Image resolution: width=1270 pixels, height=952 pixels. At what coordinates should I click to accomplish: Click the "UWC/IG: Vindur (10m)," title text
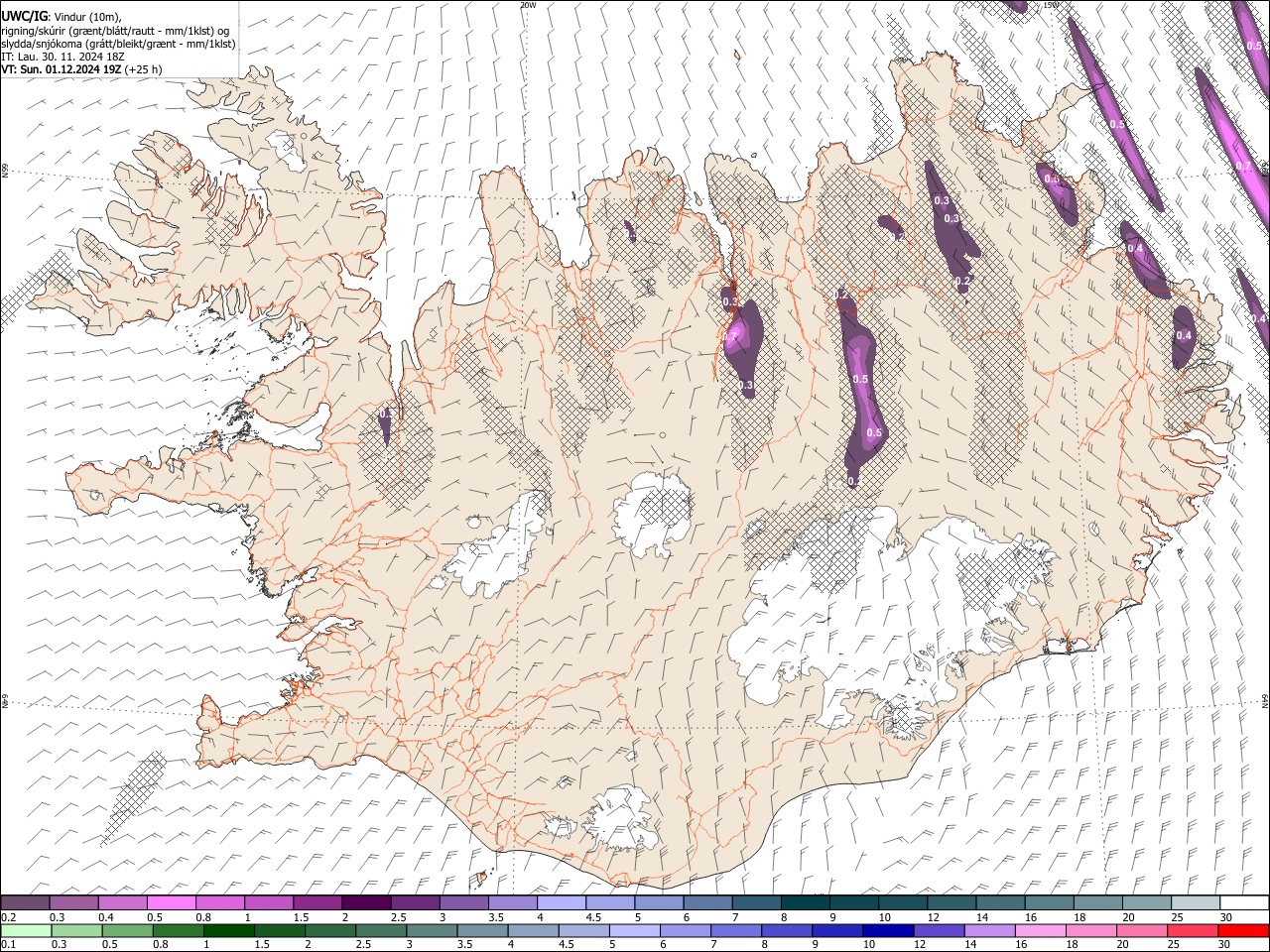[x=62, y=17]
